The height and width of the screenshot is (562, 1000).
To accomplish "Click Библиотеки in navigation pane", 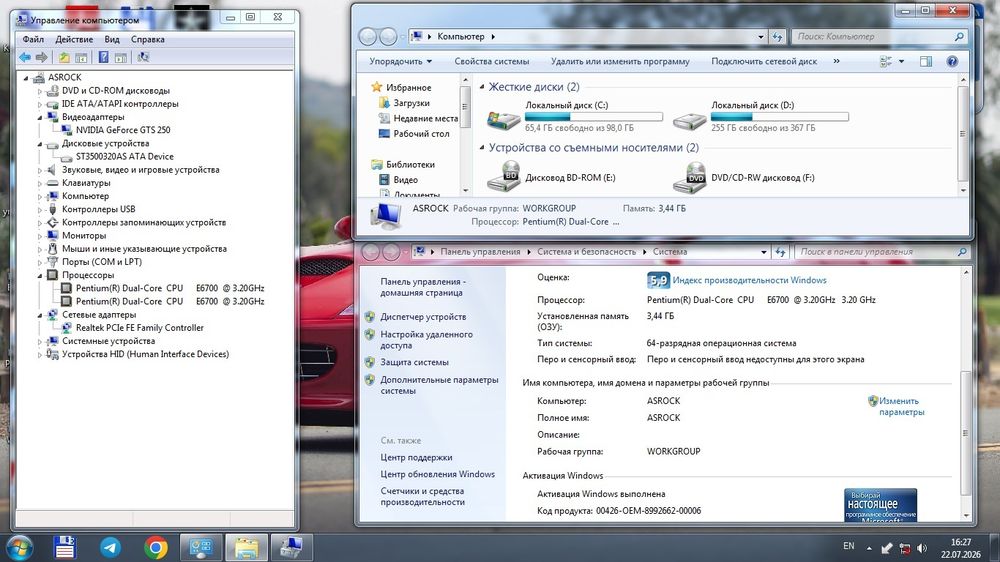I will pos(410,165).
